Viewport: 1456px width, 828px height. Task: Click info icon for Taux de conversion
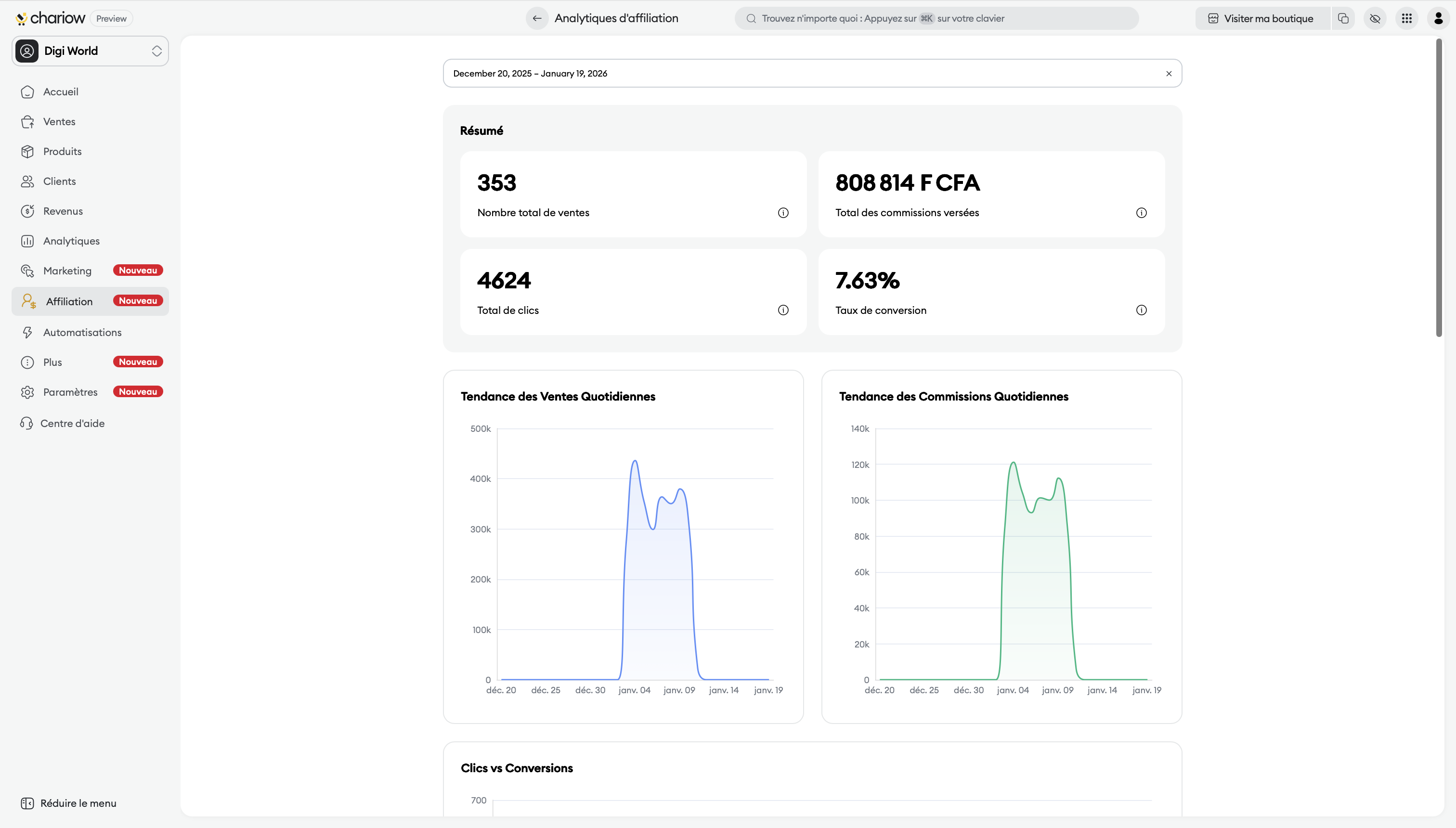pos(1141,310)
